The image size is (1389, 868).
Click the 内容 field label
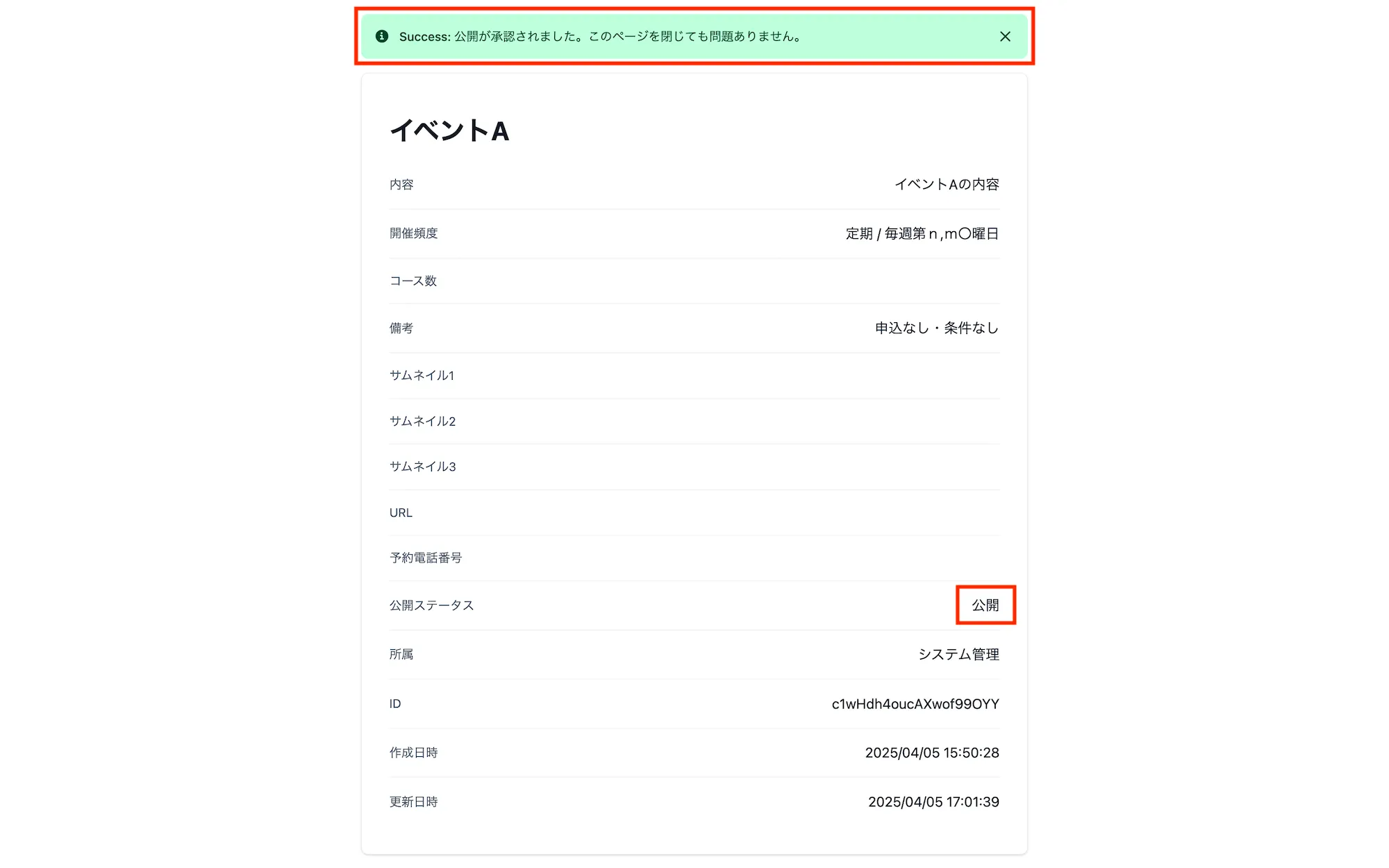tap(401, 185)
